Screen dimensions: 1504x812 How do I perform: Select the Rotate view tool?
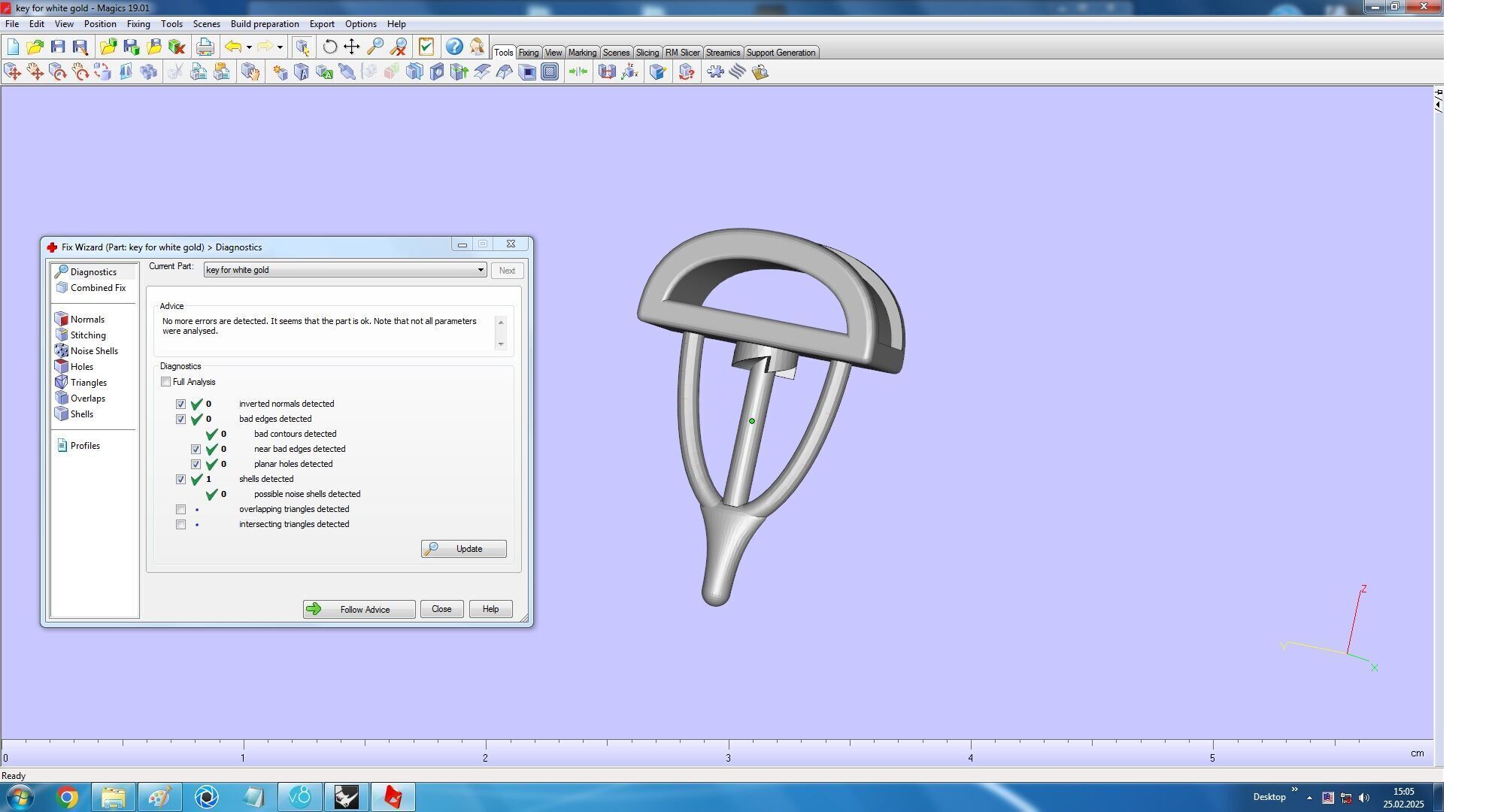[329, 47]
